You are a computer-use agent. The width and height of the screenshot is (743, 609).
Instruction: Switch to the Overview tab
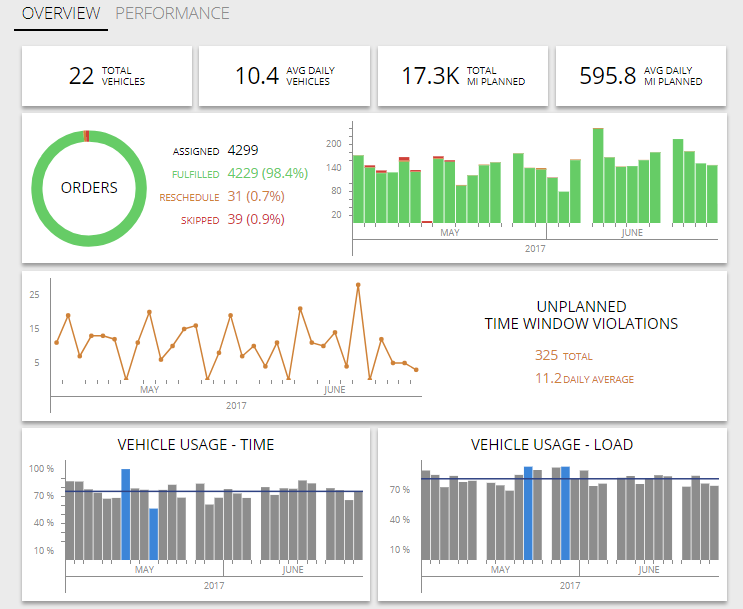tap(61, 13)
